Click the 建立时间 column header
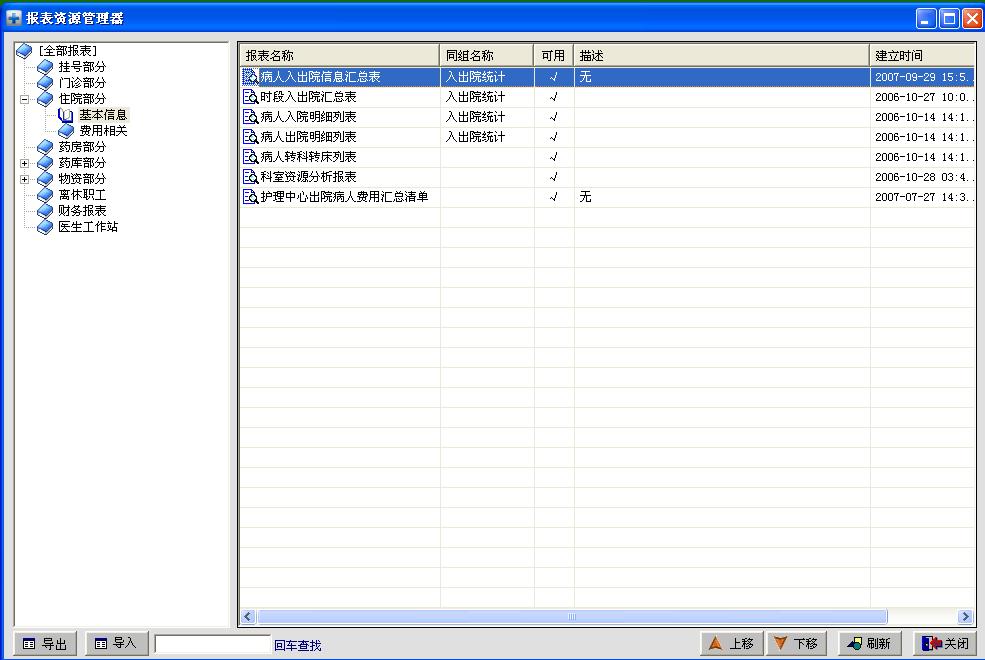Screen dimensions: 985x660 pyautogui.click(x=920, y=56)
